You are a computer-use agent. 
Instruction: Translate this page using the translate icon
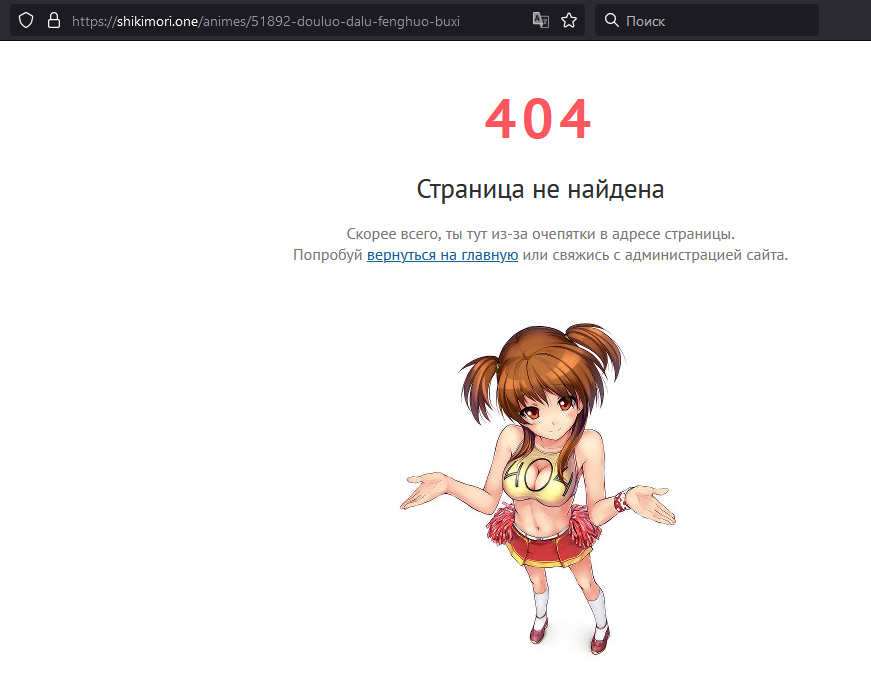540,21
